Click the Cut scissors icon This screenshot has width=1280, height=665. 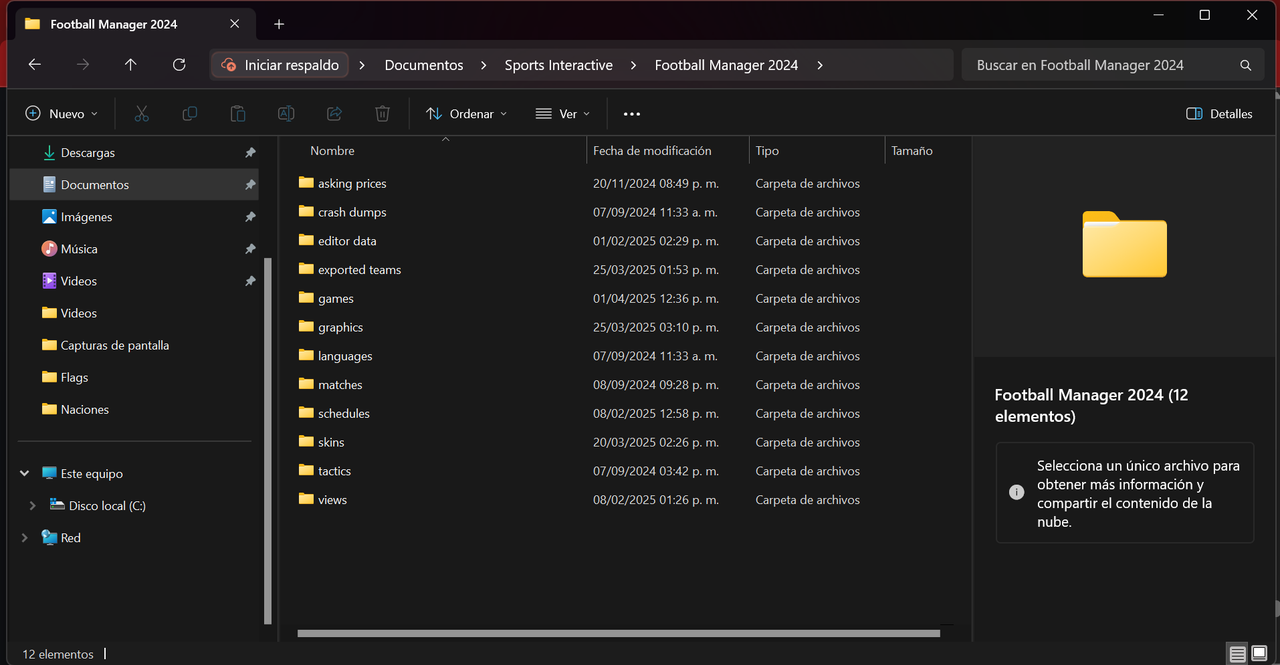[x=141, y=114]
